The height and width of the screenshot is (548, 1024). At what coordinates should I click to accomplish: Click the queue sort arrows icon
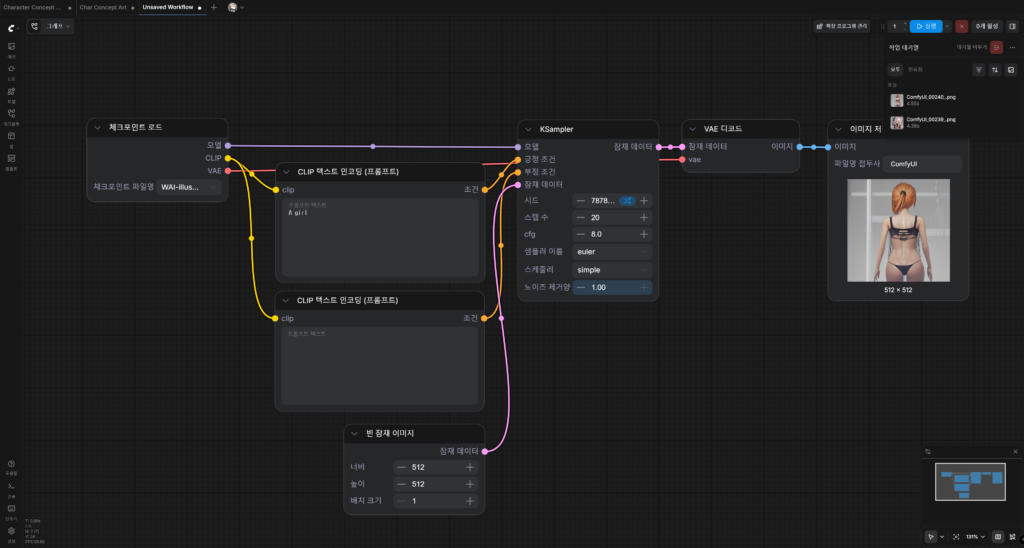995,70
